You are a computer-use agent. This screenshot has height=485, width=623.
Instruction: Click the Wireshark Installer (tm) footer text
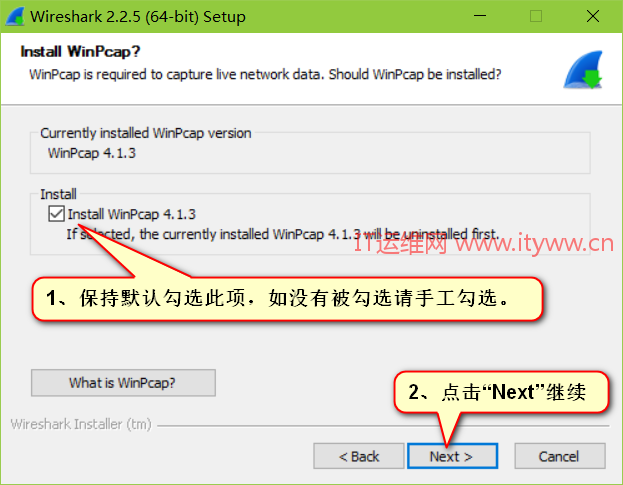(81, 424)
